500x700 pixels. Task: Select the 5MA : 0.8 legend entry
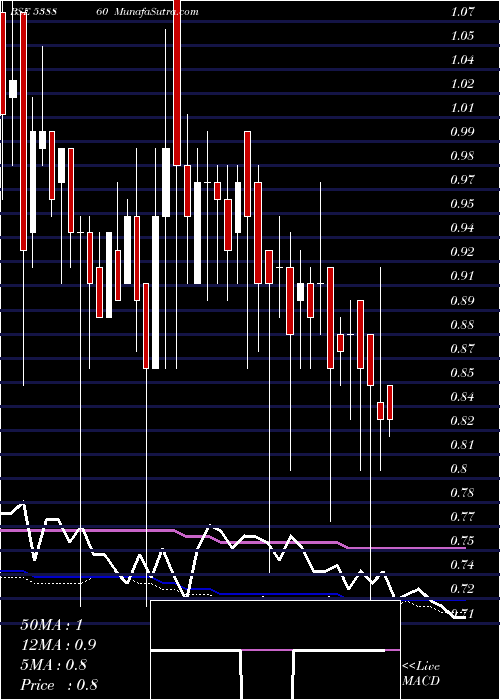[55, 665]
